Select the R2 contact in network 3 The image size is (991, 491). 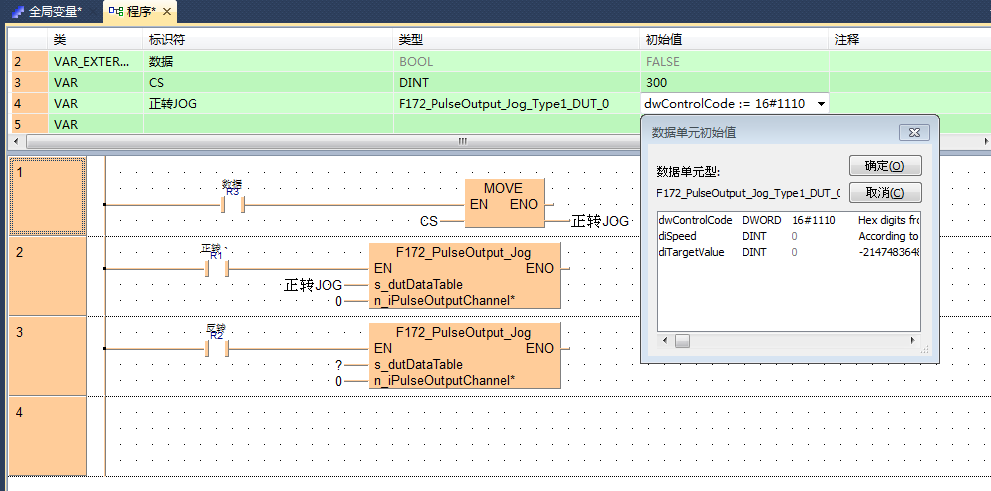pyautogui.click(x=217, y=348)
